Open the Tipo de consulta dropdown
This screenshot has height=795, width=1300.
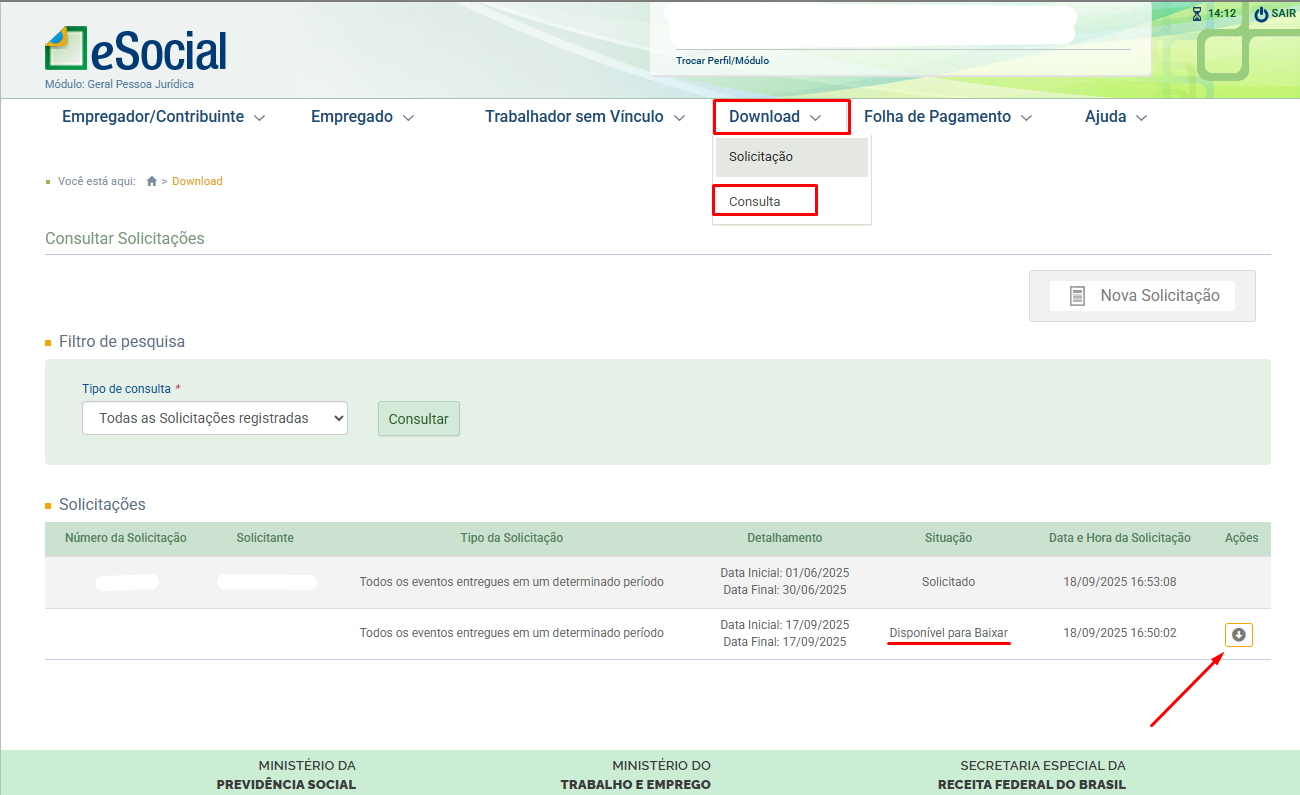(214, 418)
